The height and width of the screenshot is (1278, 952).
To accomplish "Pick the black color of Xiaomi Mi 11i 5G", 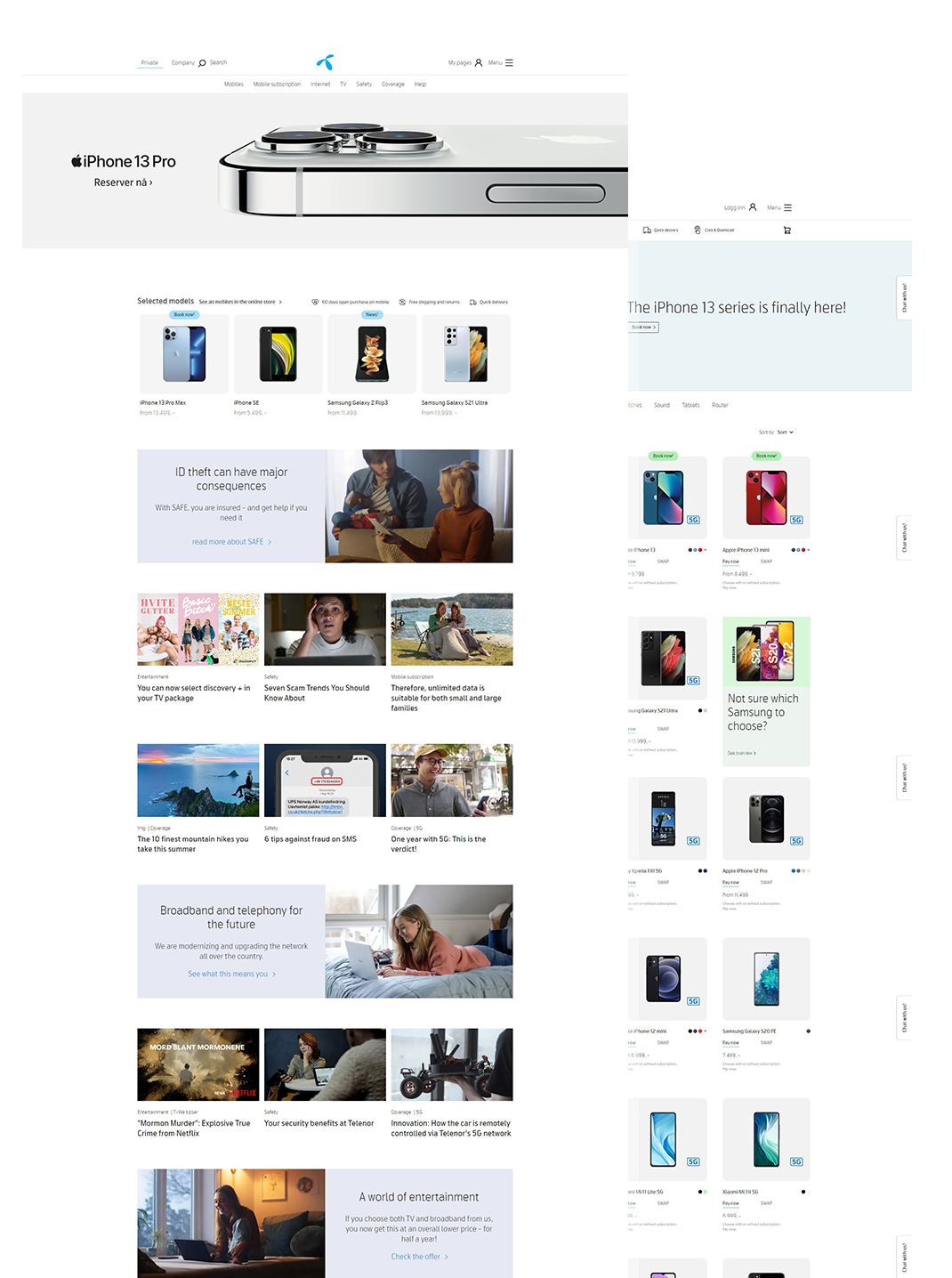I will (x=803, y=1192).
